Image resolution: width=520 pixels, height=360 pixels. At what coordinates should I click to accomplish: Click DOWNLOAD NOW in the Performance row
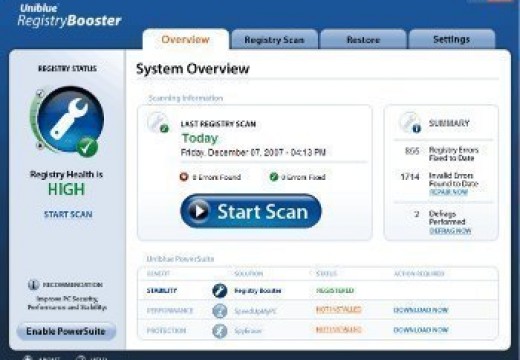tap(421, 310)
